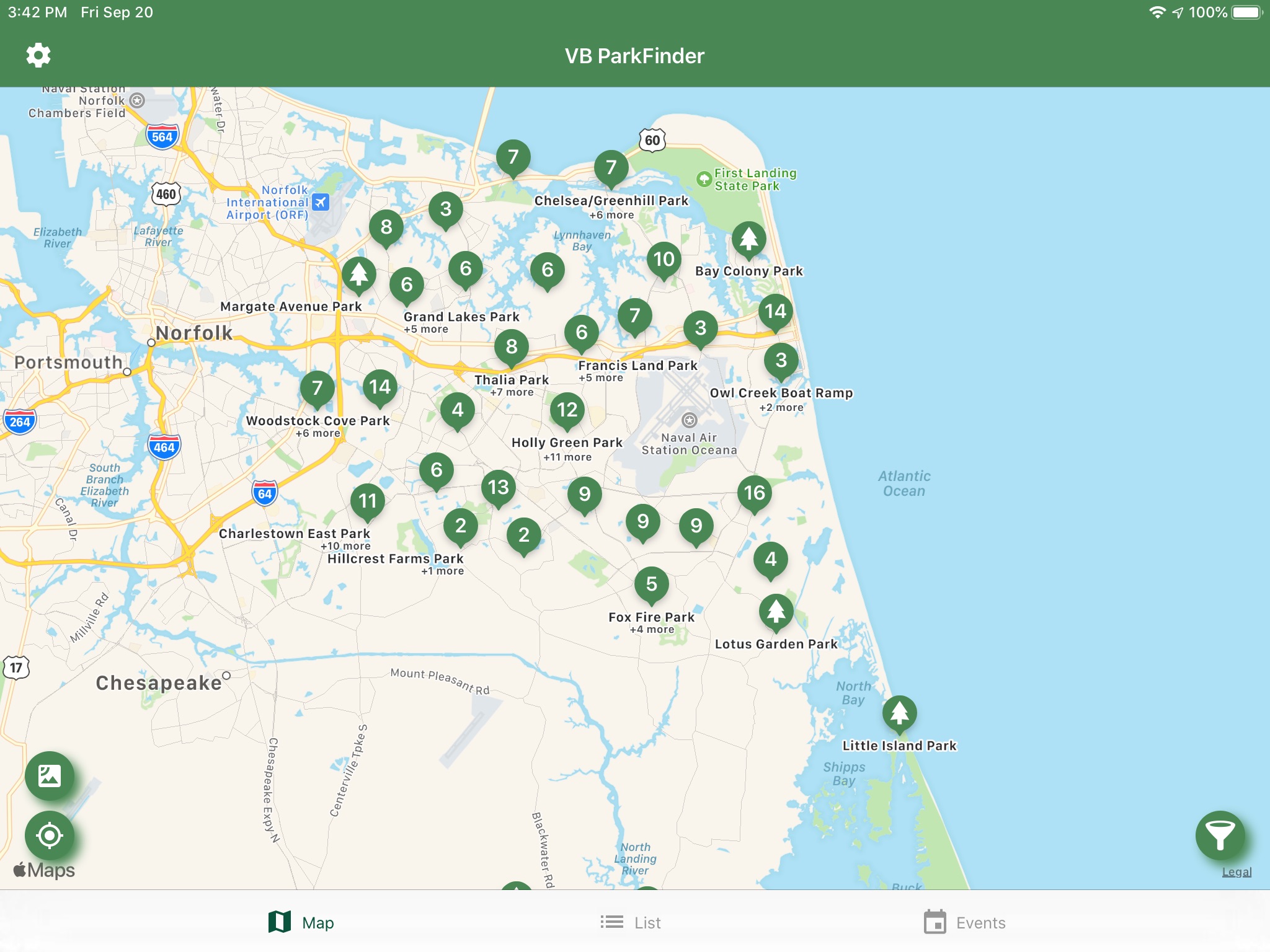
Task: Switch to the Events tab
Action: [965, 923]
